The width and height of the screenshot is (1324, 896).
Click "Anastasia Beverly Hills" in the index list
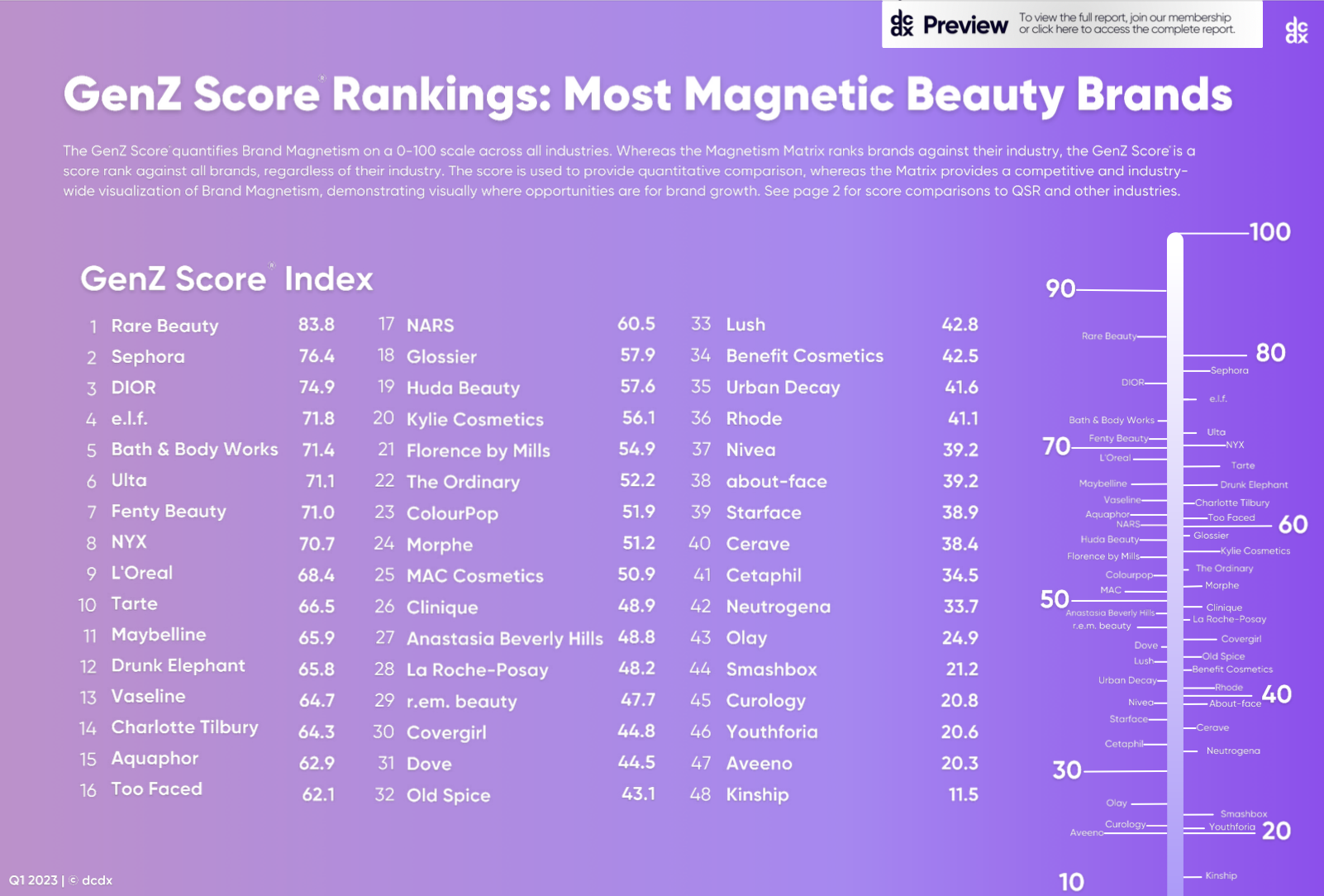point(505,639)
